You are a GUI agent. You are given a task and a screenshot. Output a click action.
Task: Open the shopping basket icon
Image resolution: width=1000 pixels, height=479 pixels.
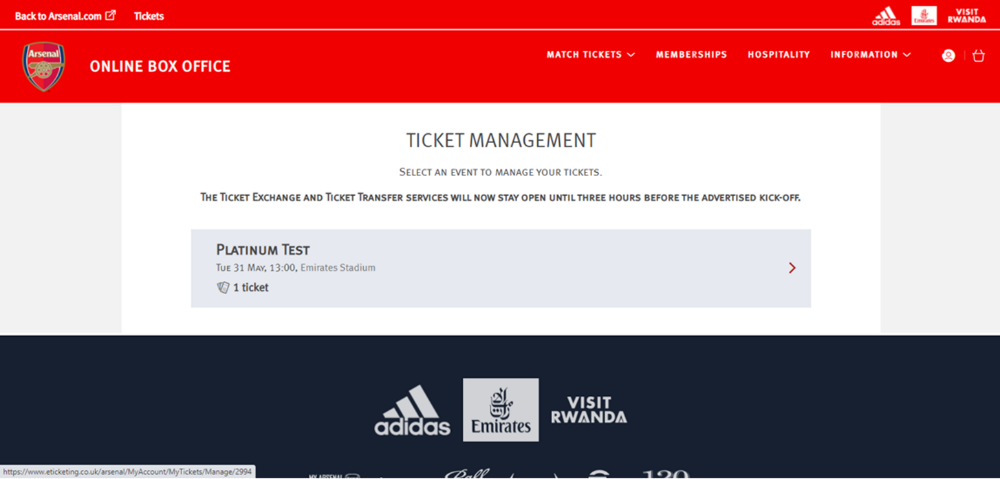point(978,55)
